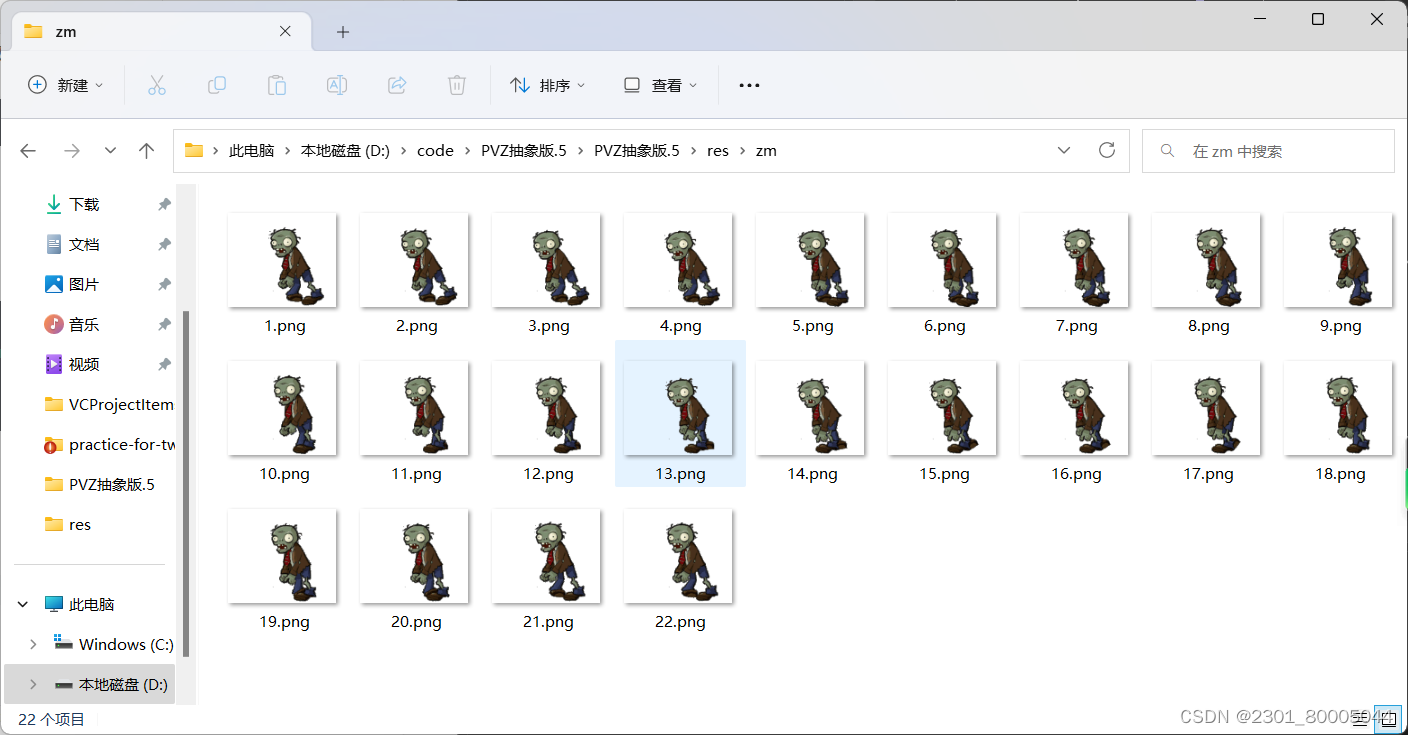Click code breadcrumb in address bar

click(435, 151)
